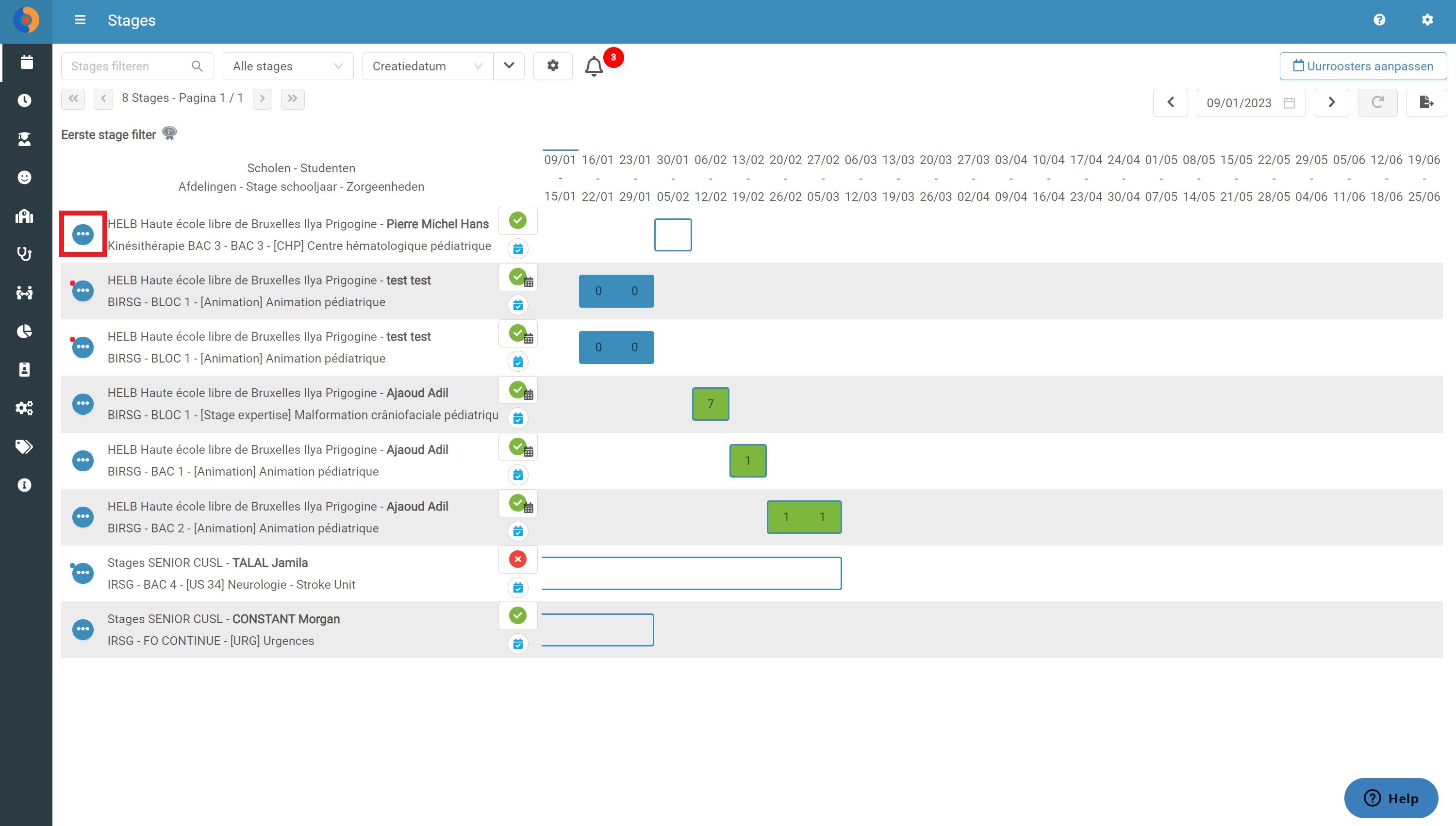The width and height of the screenshot is (1456, 826).
Task: Open notifications bell with 3 badge
Action: [594, 66]
